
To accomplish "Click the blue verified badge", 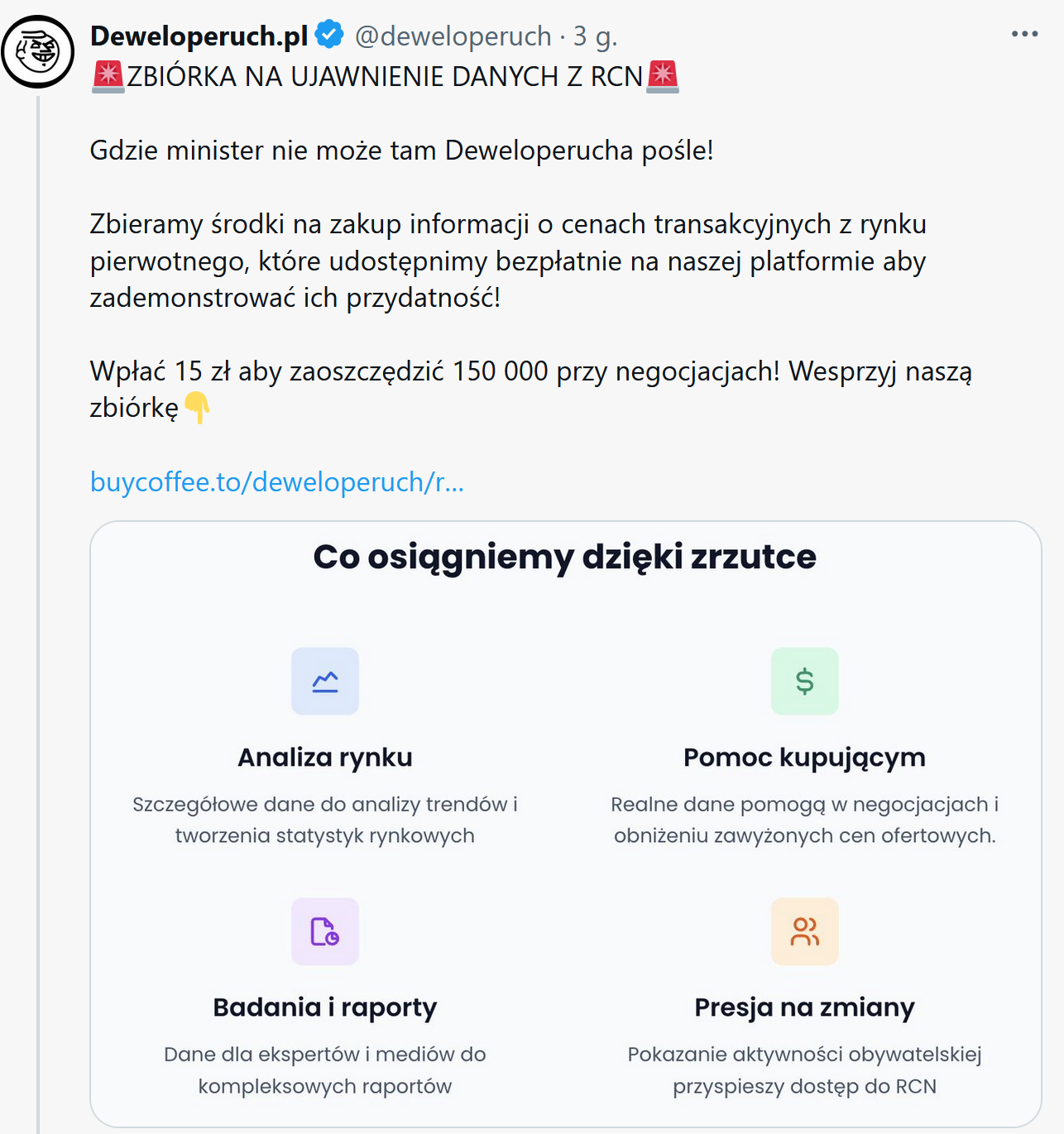I will click(x=329, y=36).
